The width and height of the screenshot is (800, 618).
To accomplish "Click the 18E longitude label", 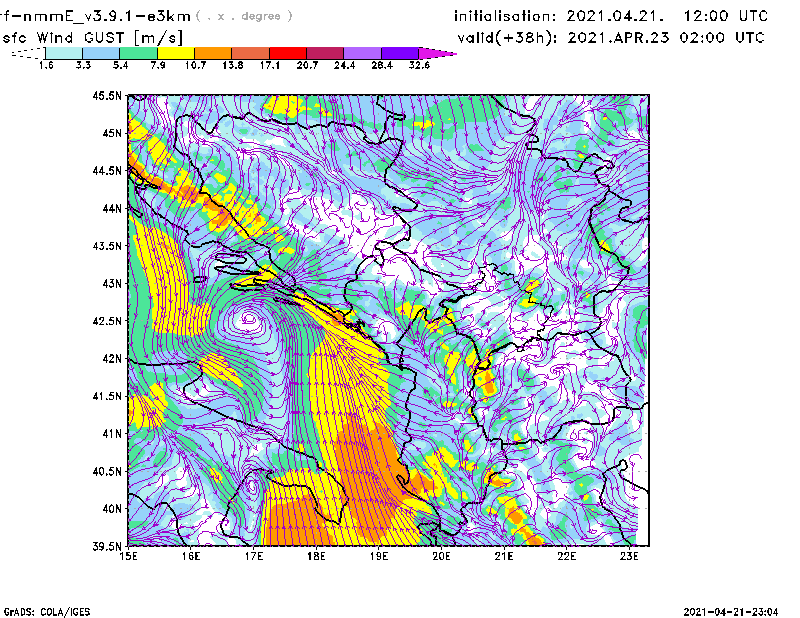I will coord(316,556).
